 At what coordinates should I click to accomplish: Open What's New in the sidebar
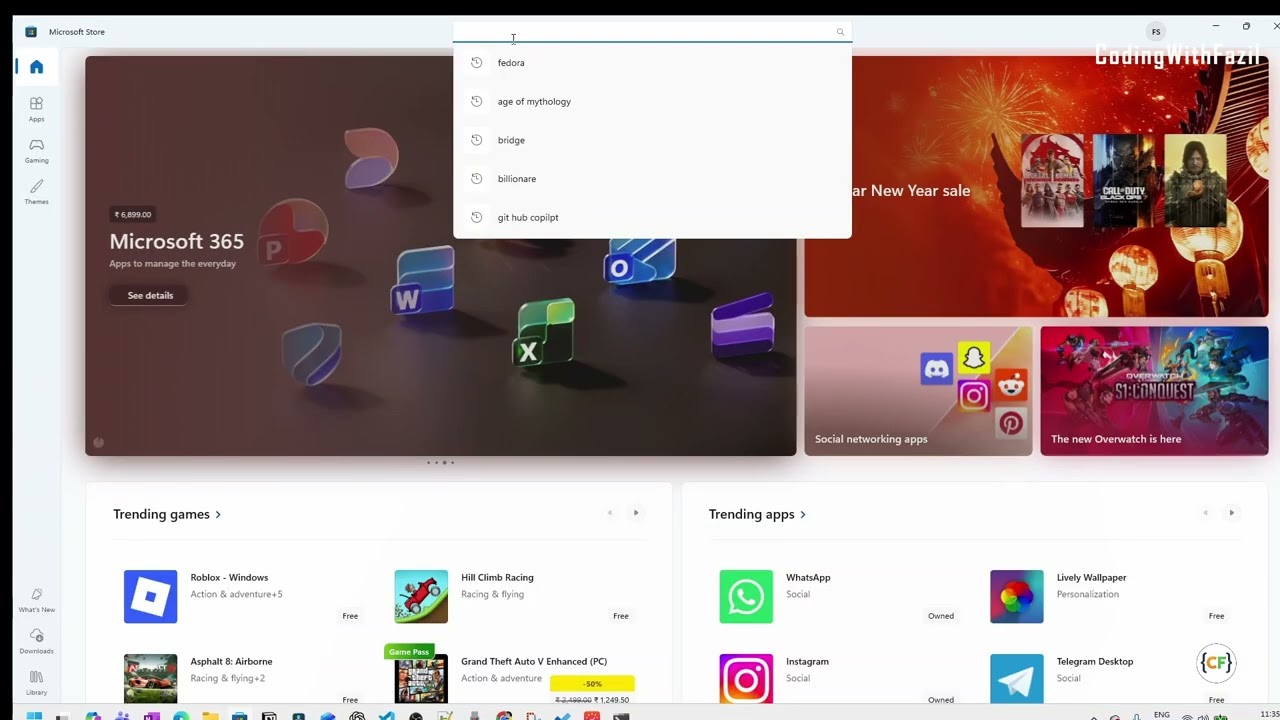[x=36, y=600]
